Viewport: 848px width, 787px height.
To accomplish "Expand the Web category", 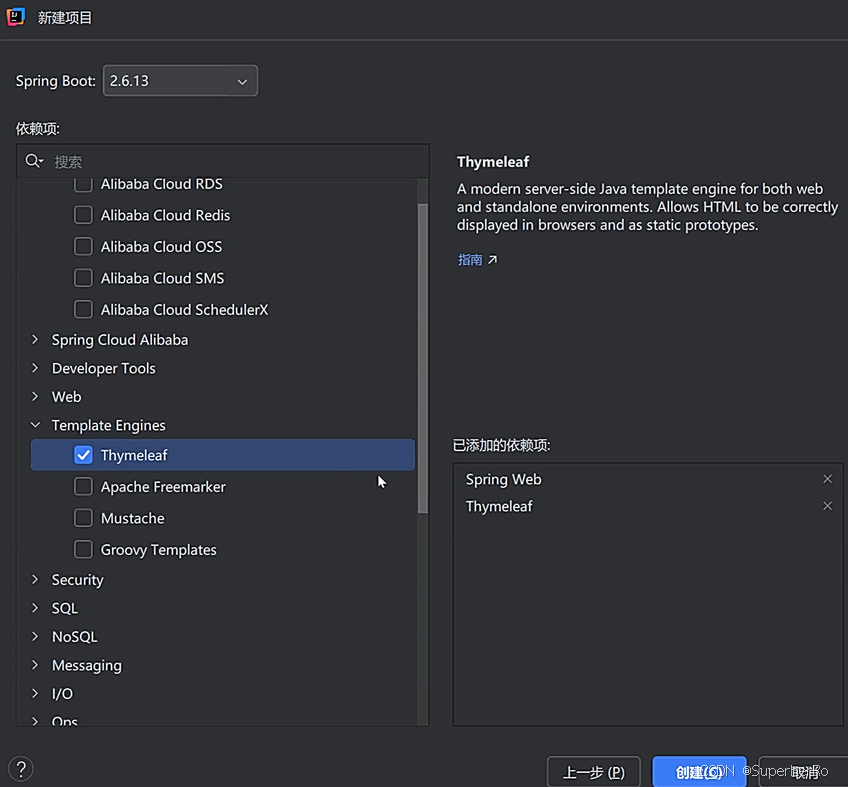I will [35, 396].
